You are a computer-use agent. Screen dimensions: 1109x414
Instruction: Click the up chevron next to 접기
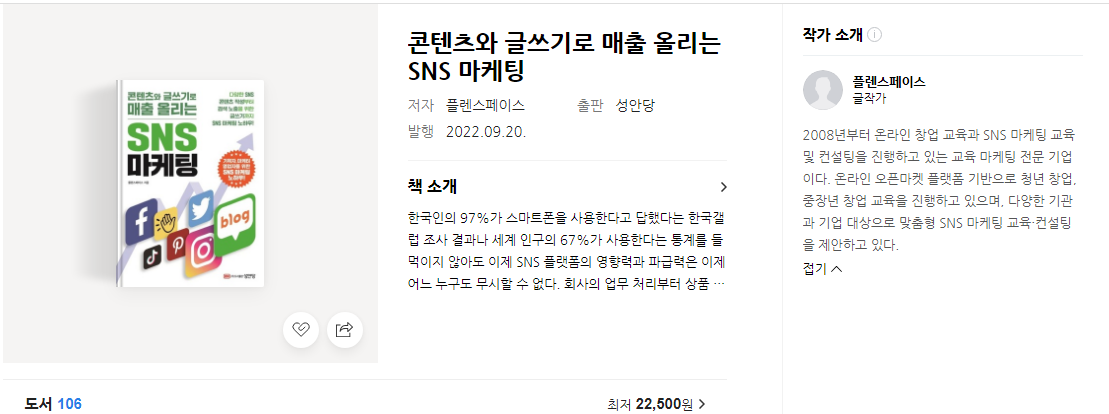[837, 269]
